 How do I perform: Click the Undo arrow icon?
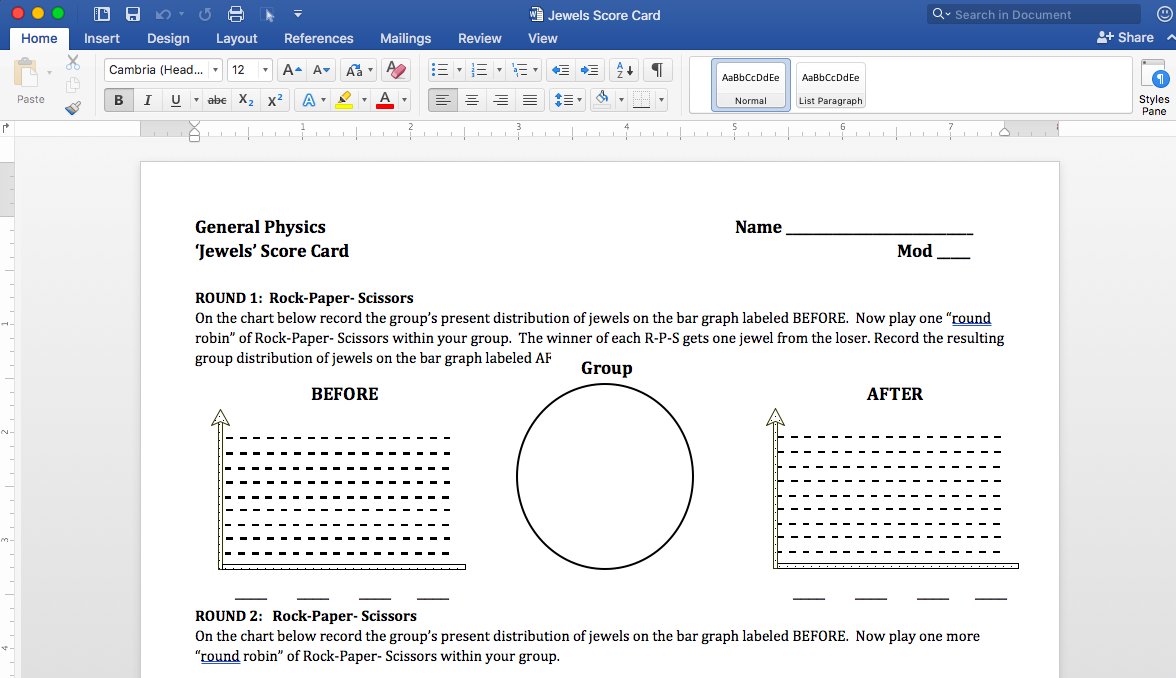(x=163, y=14)
